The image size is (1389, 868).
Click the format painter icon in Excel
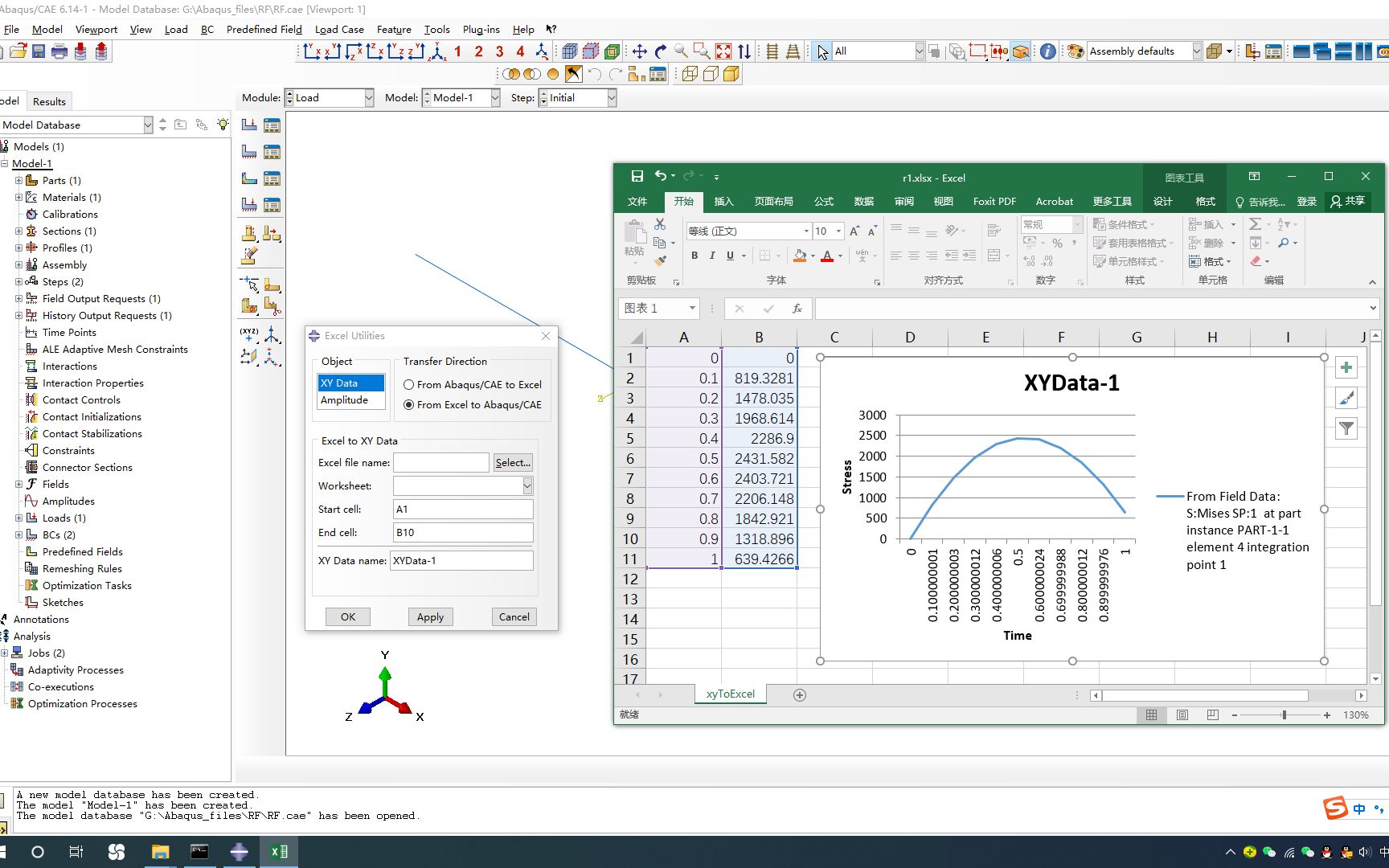coord(661,260)
